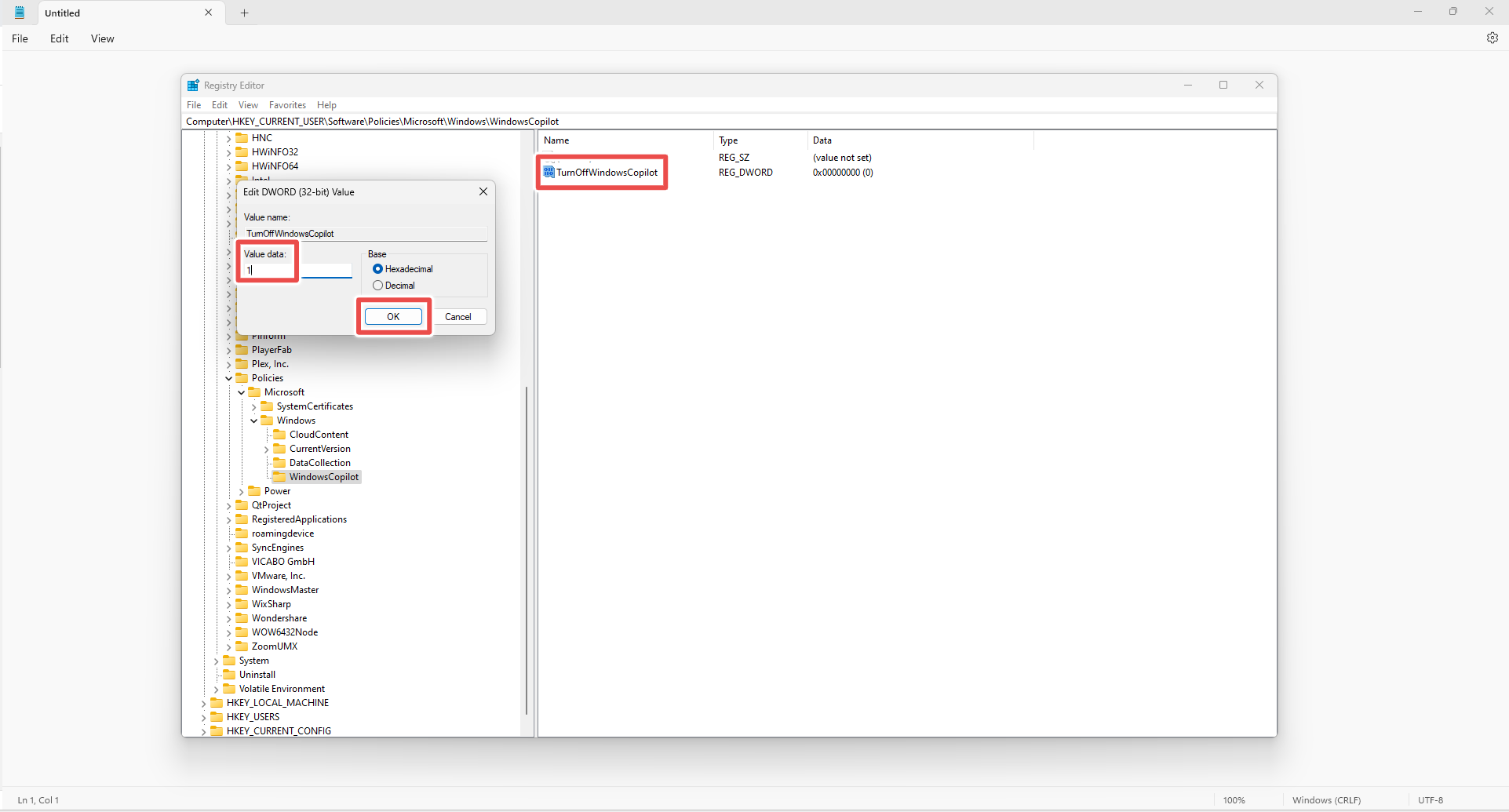
Task: Select the TurnOffWindowsCopilot value name
Action: pos(607,173)
